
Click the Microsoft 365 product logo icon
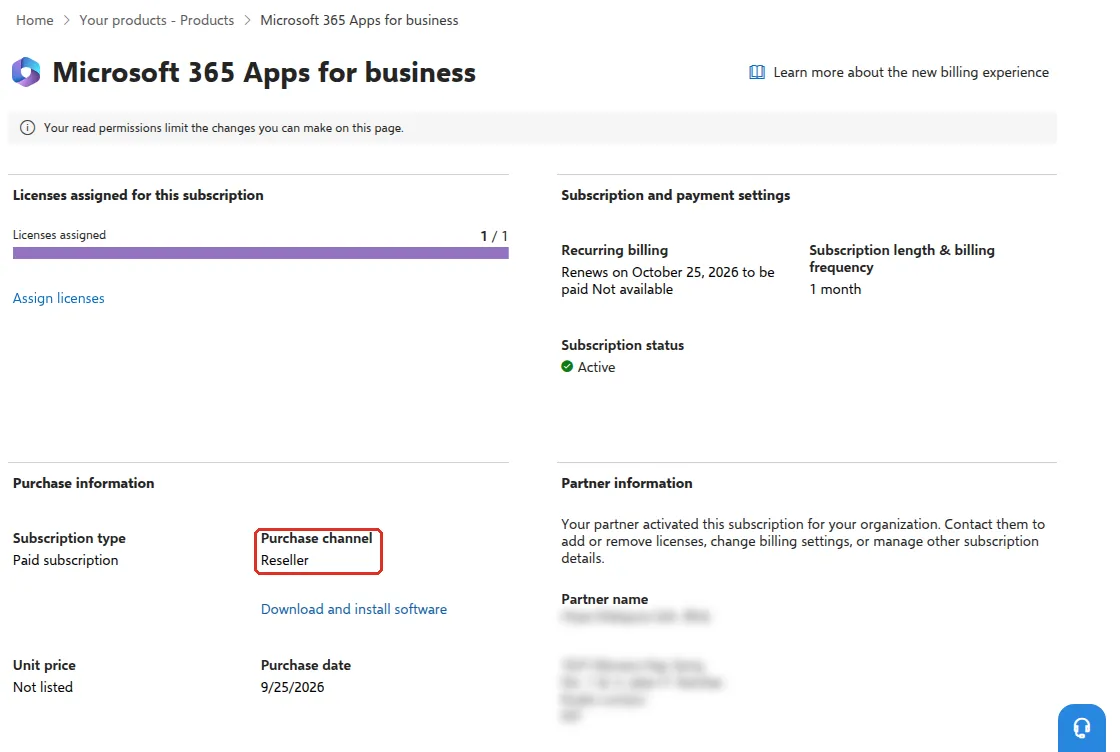[26, 72]
